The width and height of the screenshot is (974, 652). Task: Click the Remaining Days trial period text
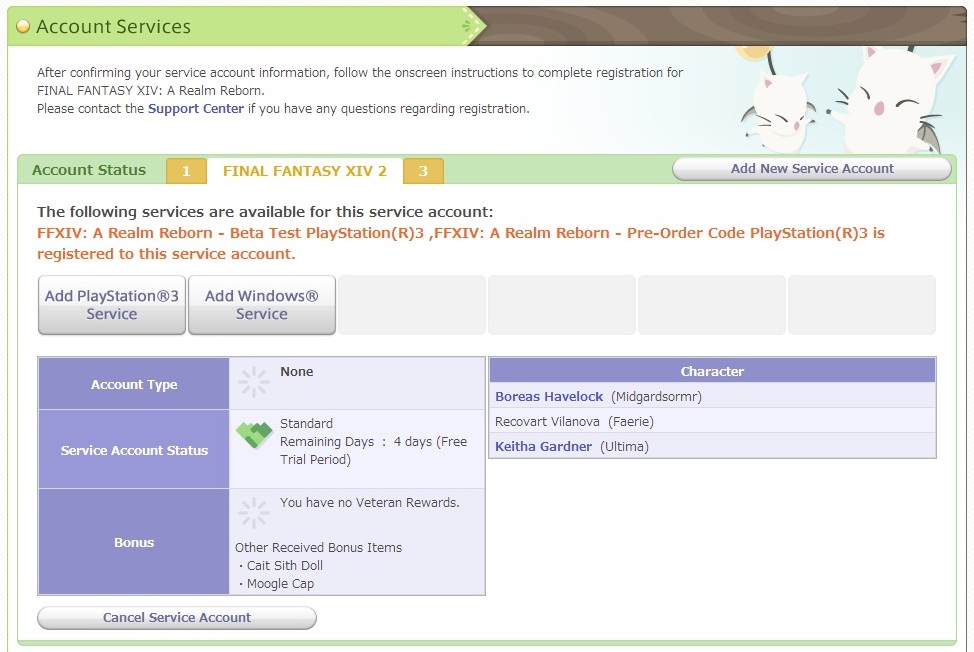click(373, 450)
